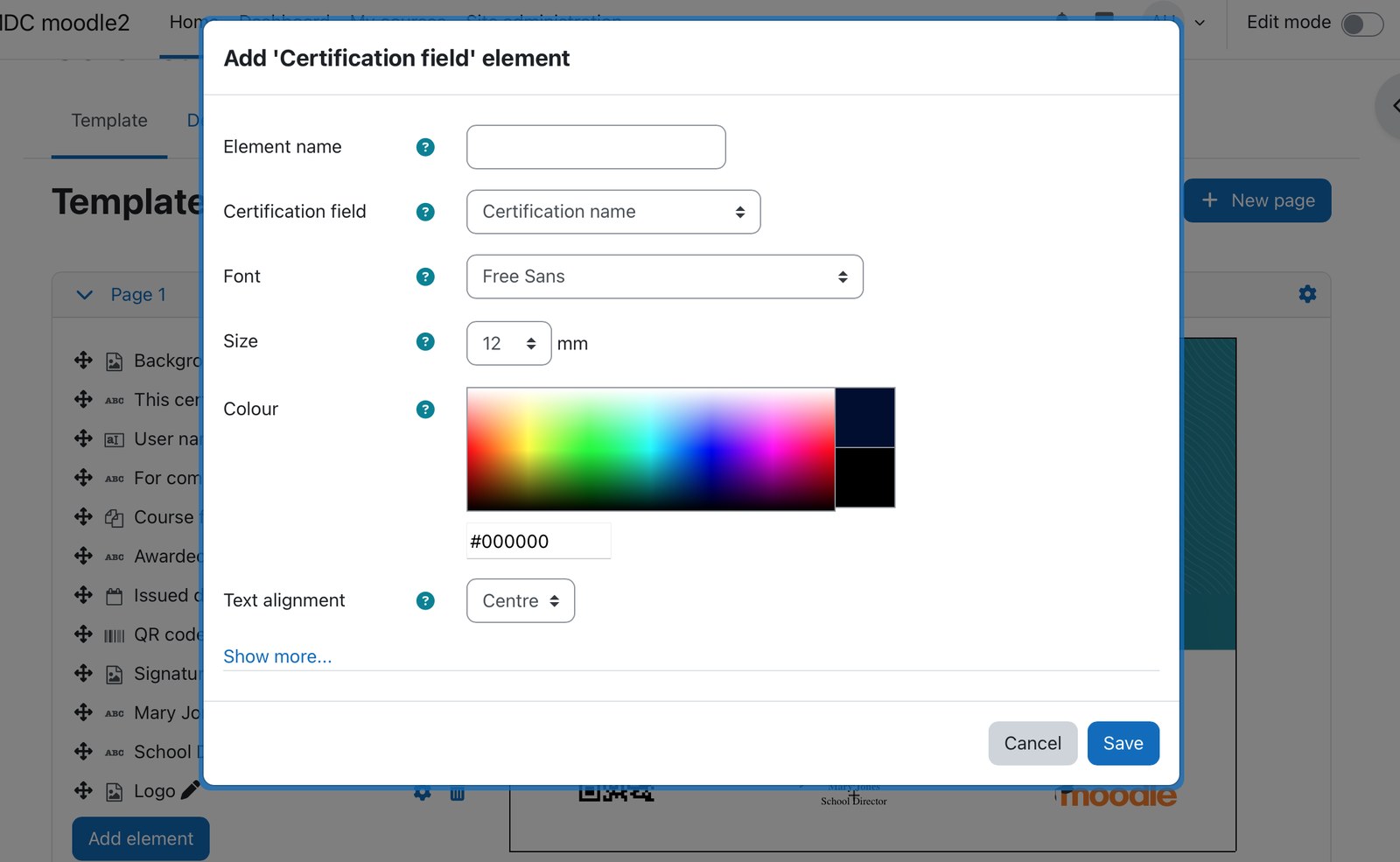
Task: Click the pencil edit icon beside Logo
Action: click(190, 790)
